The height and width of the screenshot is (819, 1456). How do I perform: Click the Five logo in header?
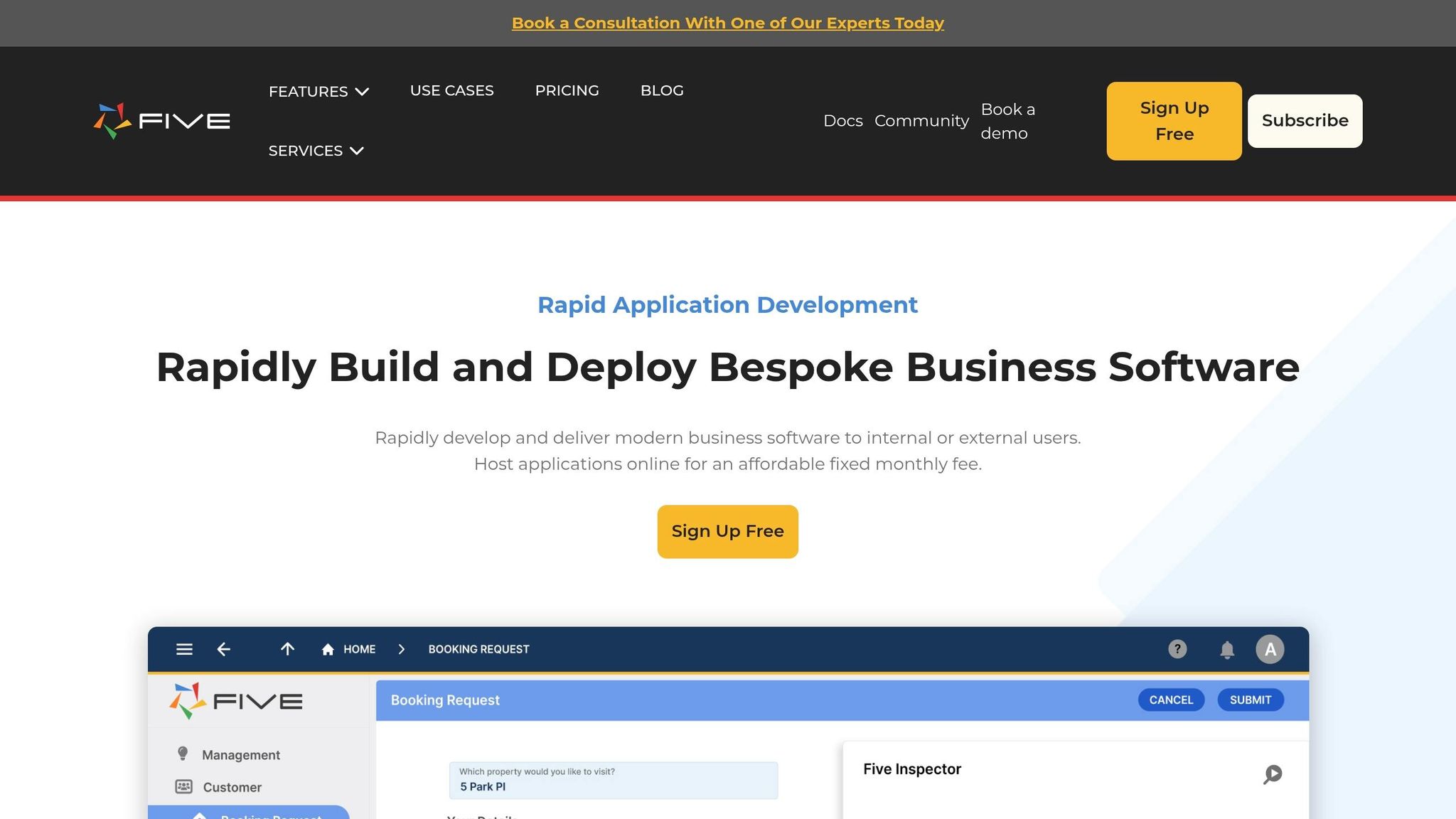tap(162, 121)
